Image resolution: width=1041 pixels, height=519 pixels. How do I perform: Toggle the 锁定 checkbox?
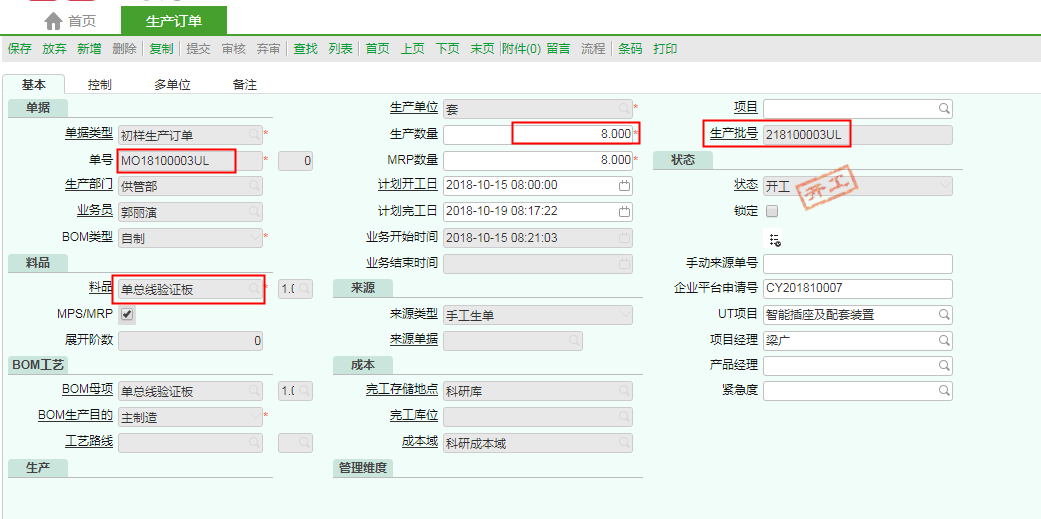click(771, 211)
